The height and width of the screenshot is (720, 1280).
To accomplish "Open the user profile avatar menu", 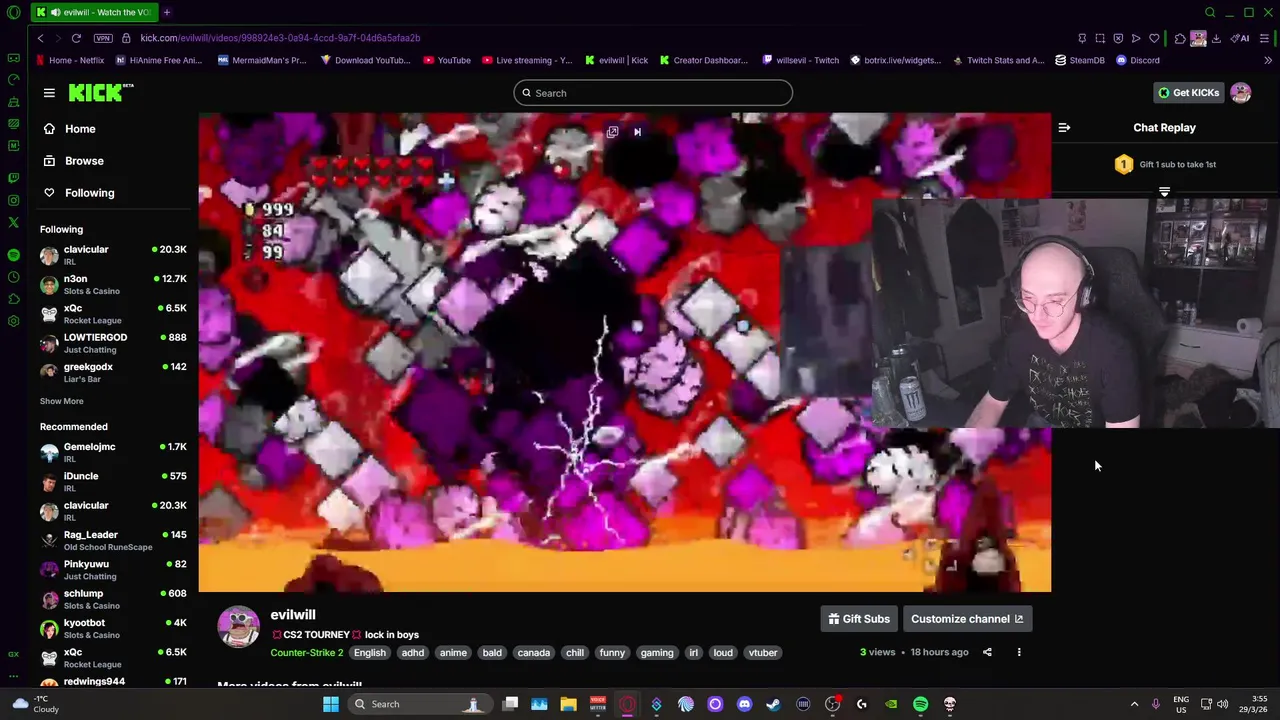I will (x=1241, y=93).
